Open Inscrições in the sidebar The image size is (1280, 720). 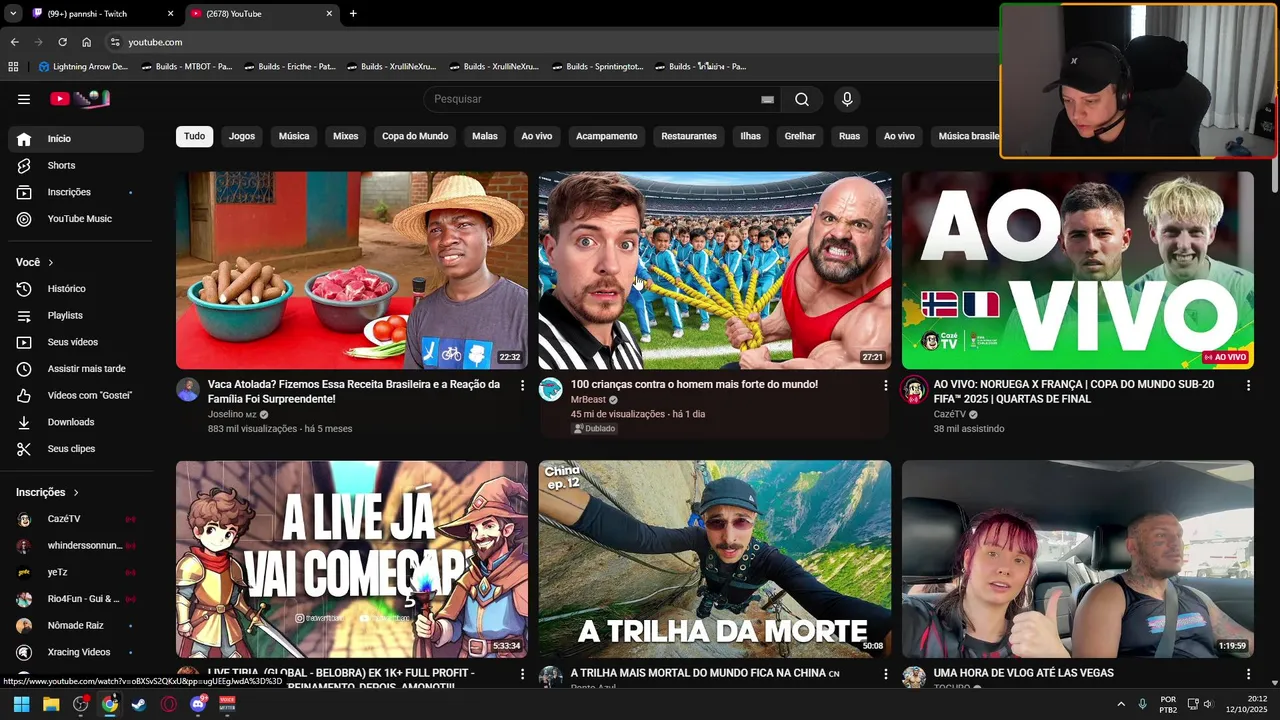click(76, 192)
